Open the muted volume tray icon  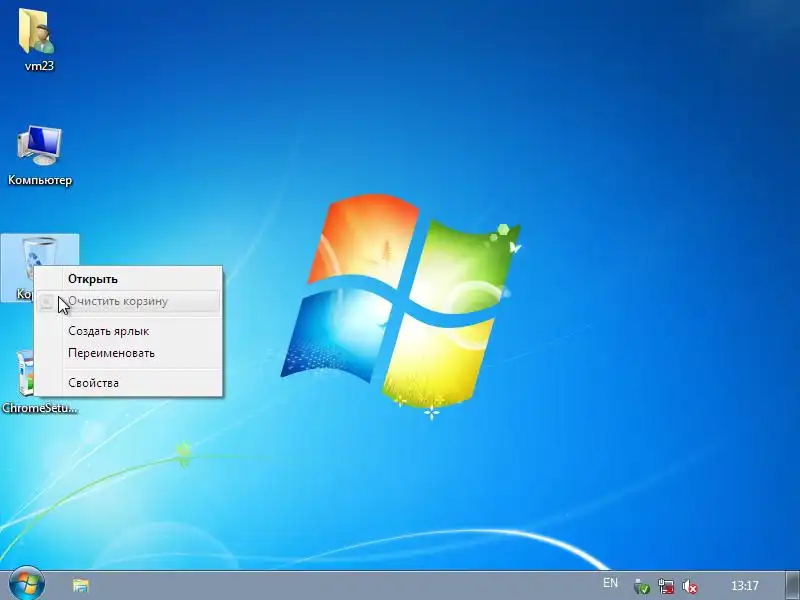pyautogui.click(x=690, y=586)
